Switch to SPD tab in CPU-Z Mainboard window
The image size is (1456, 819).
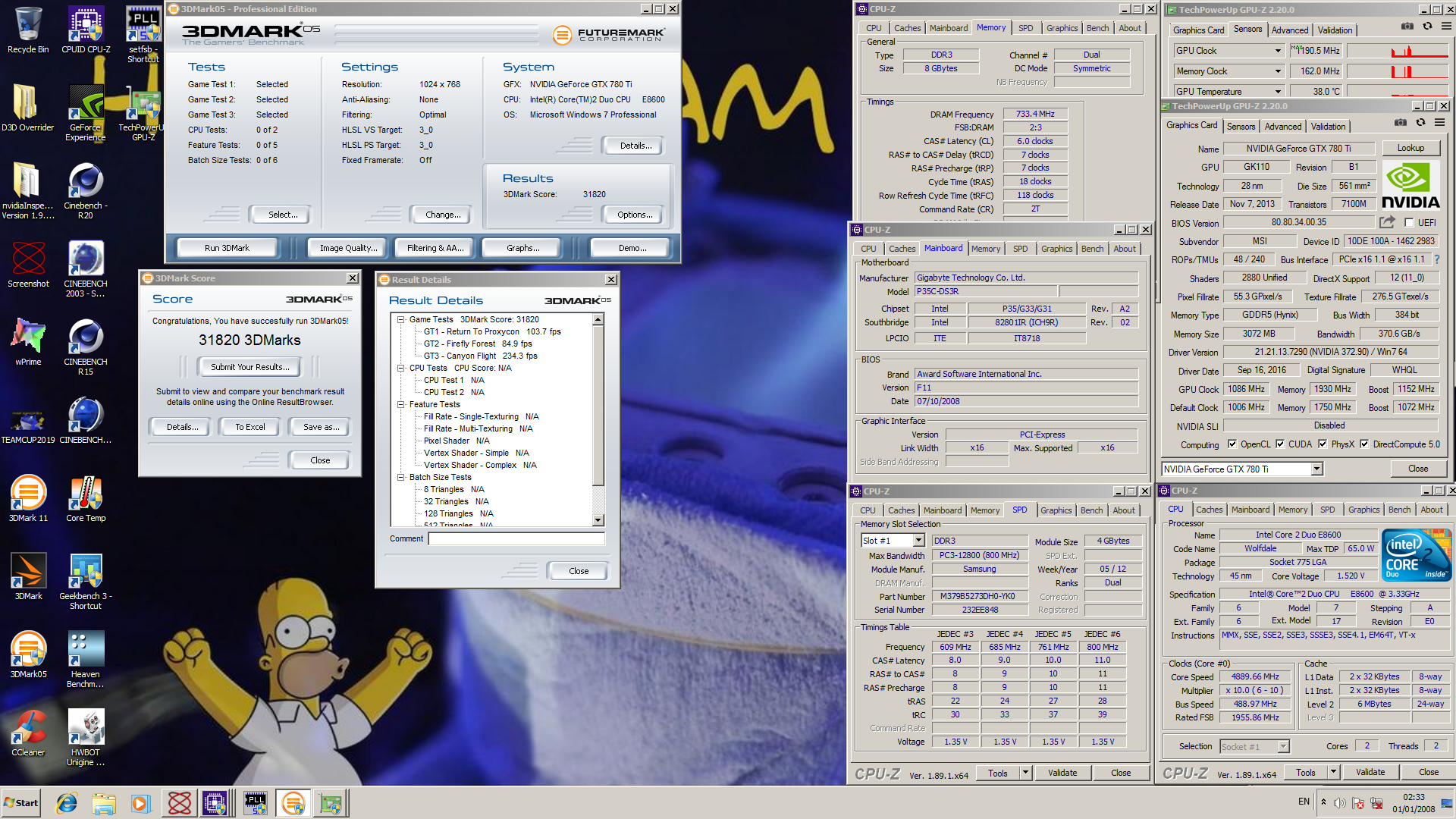coord(1021,249)
